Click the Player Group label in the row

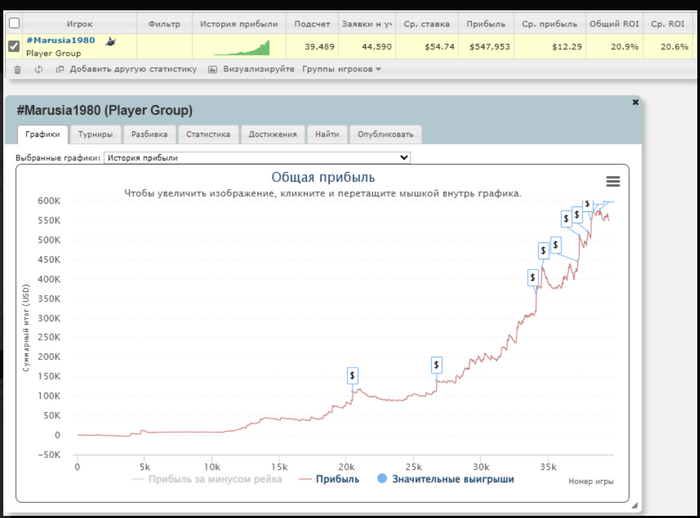pyautogui.click(x=54, y=53)
